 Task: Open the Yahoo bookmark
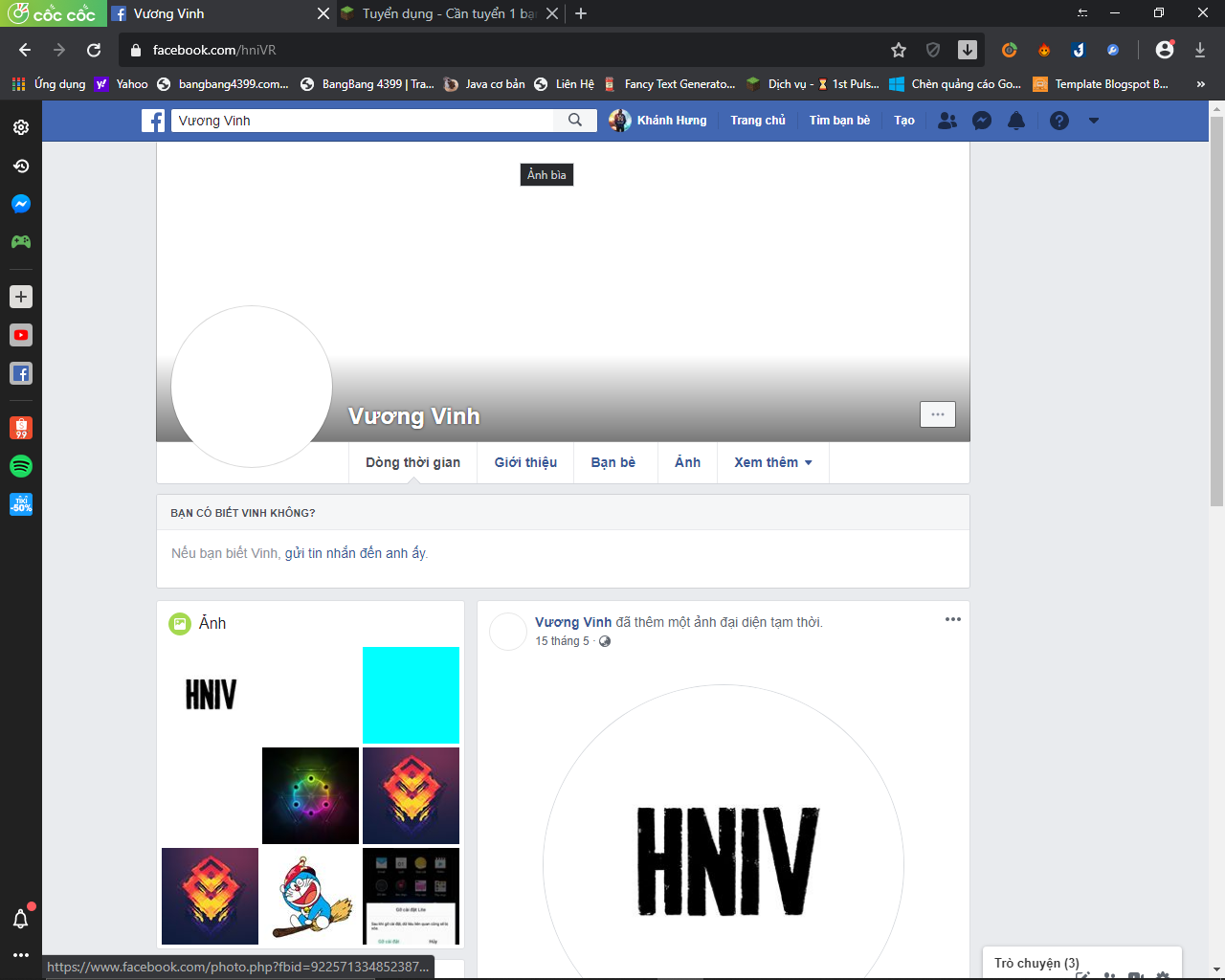(122, 84)
